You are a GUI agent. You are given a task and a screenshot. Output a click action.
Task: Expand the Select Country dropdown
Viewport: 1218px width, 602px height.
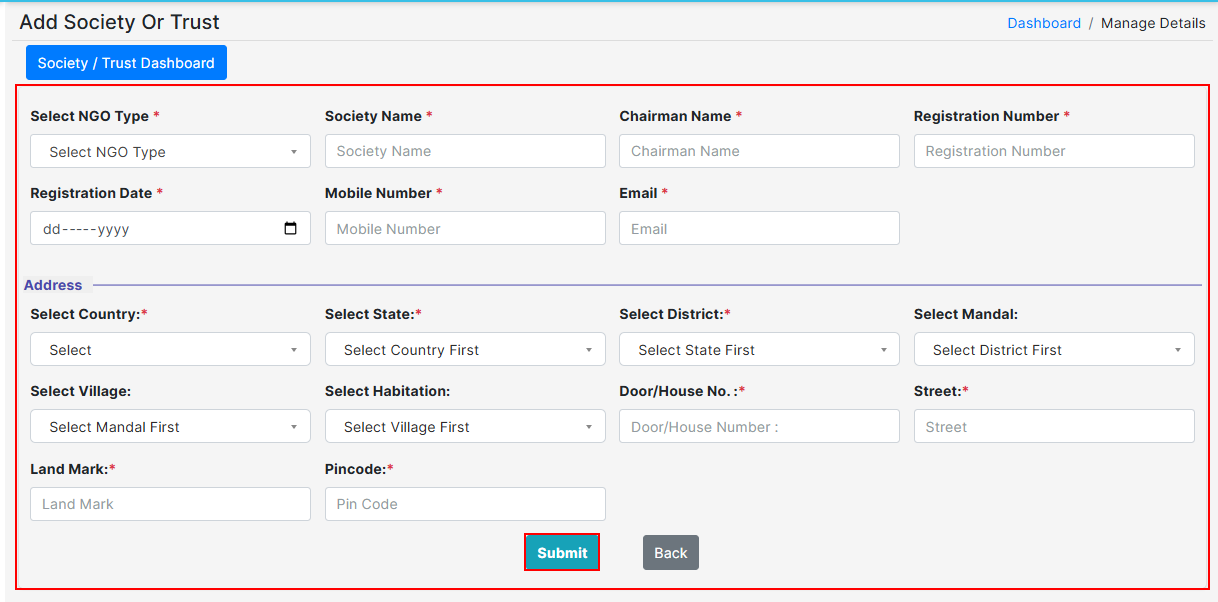[170, 350]
